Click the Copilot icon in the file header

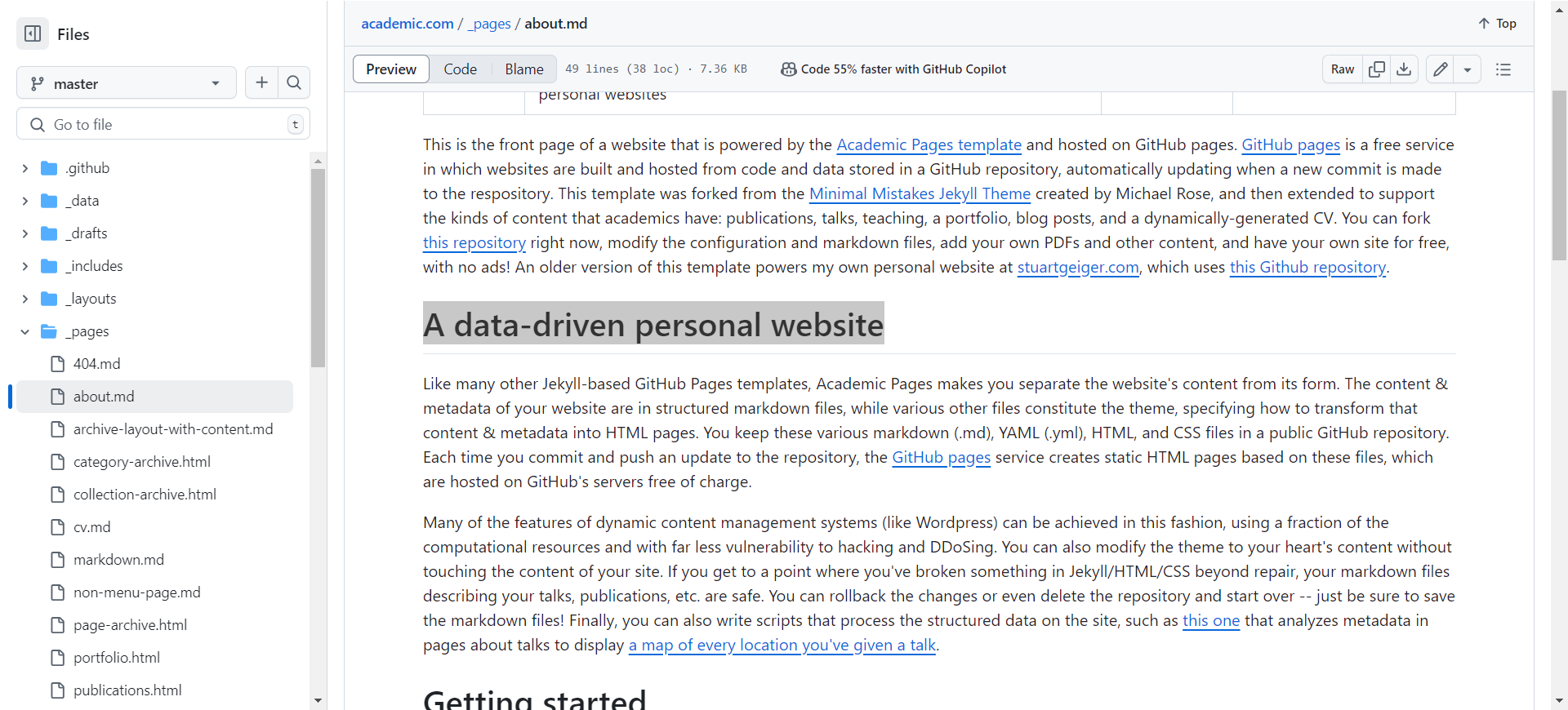coord(789,69)
